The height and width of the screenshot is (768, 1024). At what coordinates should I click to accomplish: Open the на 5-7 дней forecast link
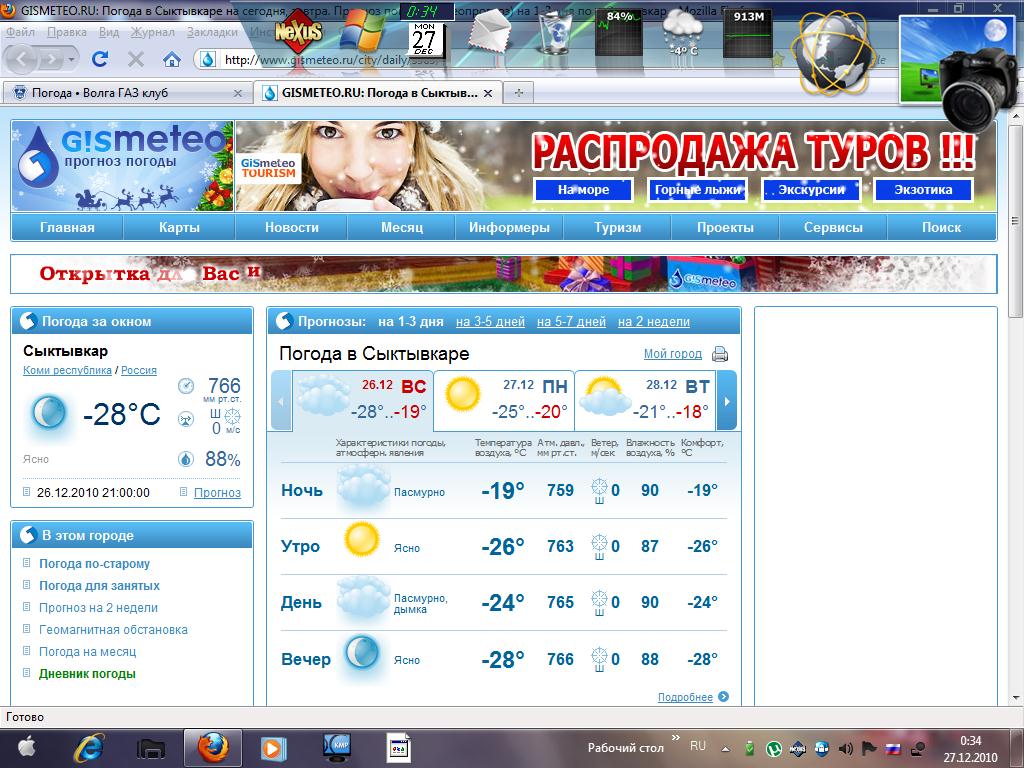[571, 321]
